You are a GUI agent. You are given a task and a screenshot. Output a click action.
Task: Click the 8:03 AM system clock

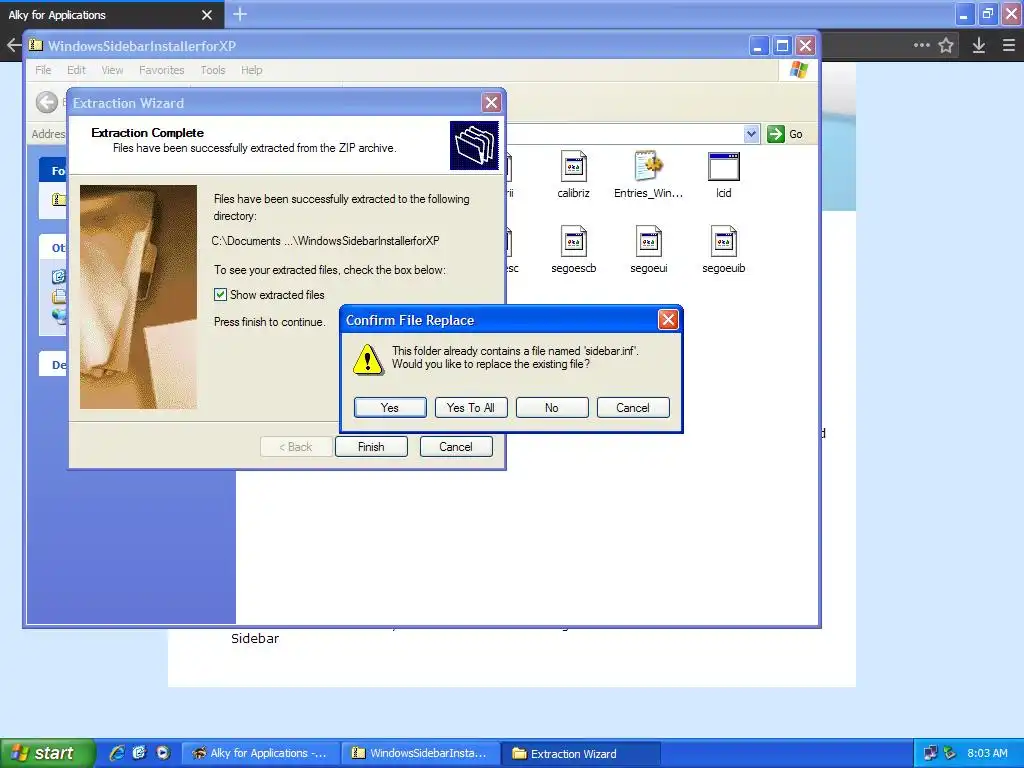987,753
